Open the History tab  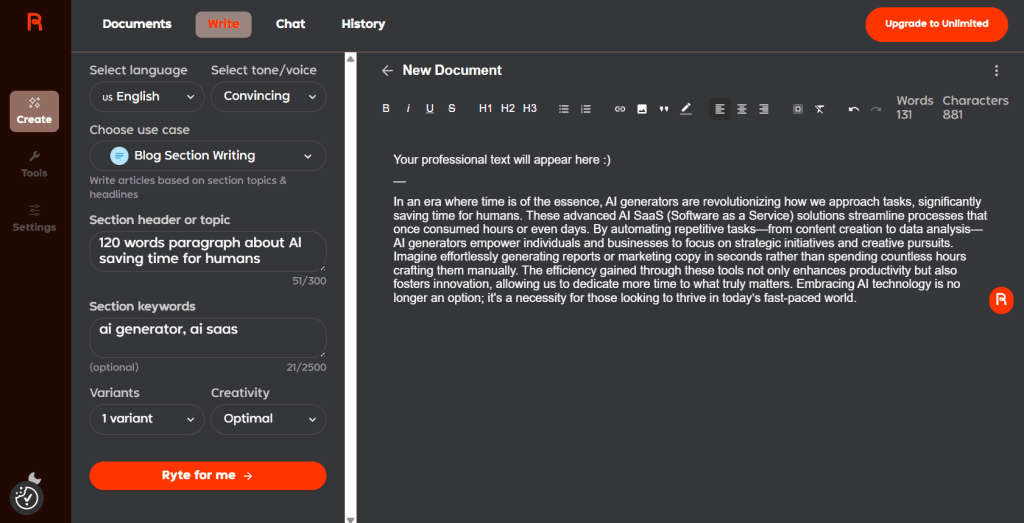coord(363,24)
